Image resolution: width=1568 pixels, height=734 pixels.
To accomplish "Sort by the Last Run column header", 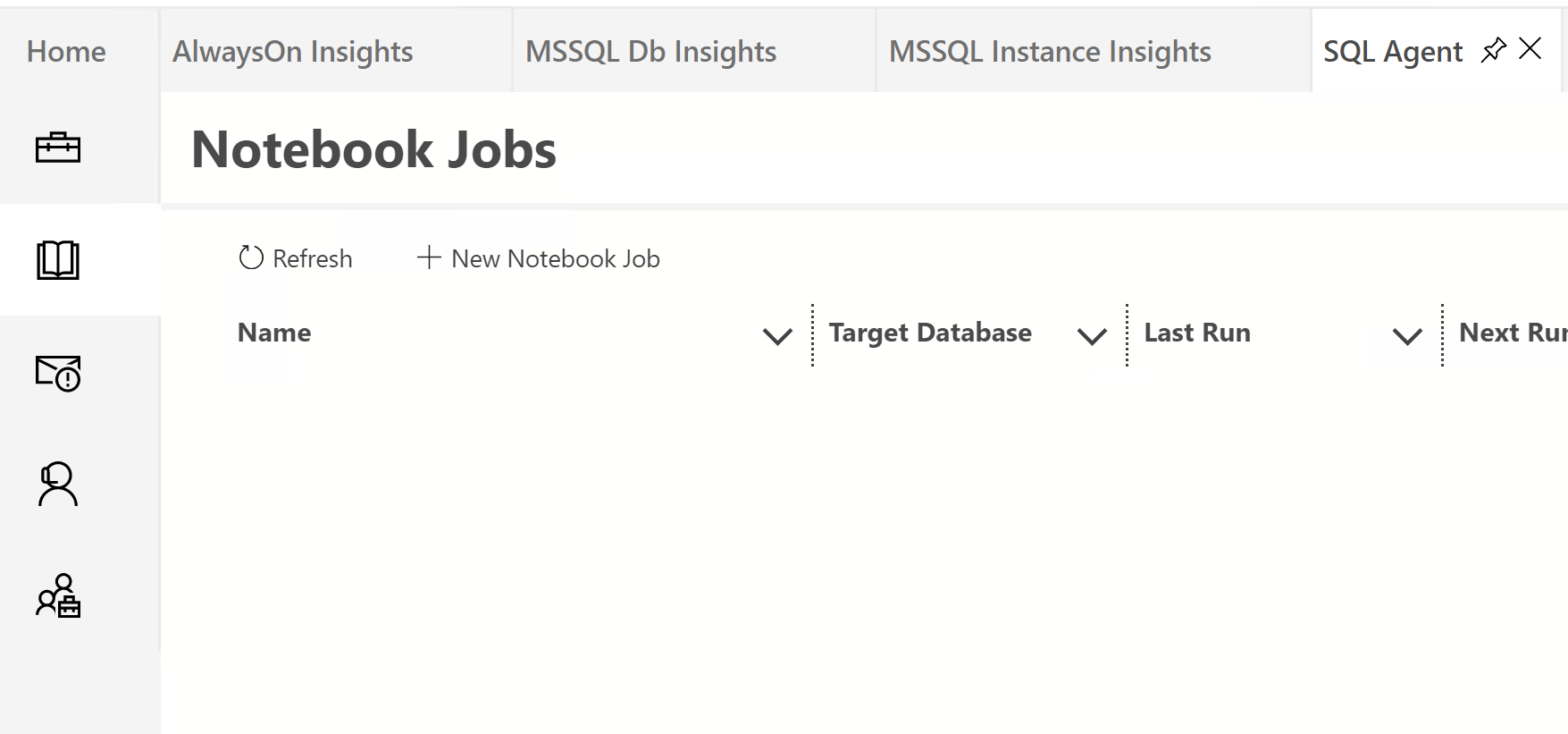I will pyautogui.click(x=1197, y=333).
